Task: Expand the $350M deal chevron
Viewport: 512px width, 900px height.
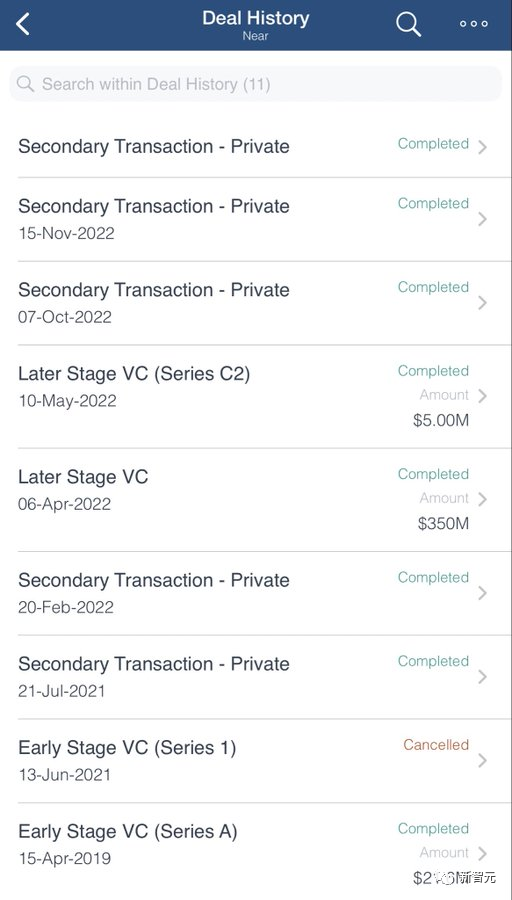Action: (x=482, y=499)
